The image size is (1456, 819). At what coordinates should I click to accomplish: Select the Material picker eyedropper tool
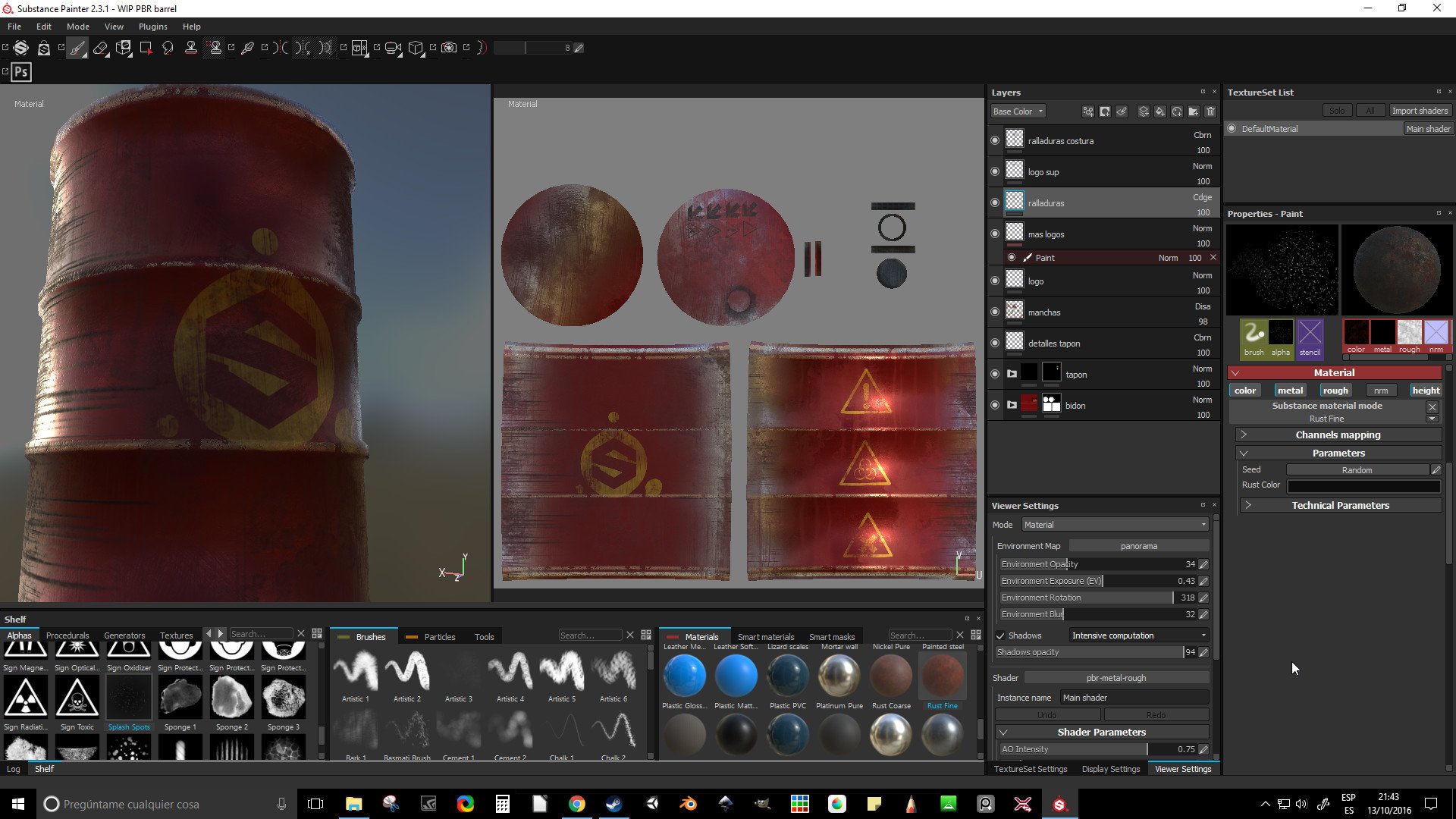tap(247, 48)
